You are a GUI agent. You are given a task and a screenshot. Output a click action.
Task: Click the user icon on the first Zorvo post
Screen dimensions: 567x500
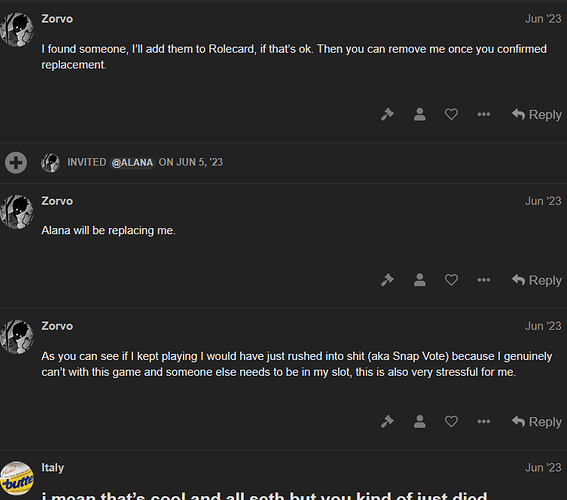pos(419,115)
